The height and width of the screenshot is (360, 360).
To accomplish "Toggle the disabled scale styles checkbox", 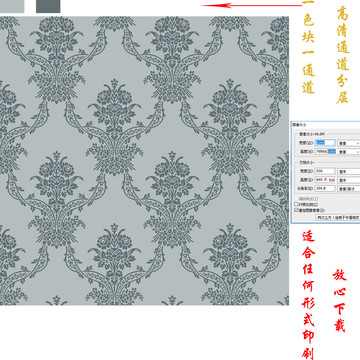I will 296,199.
